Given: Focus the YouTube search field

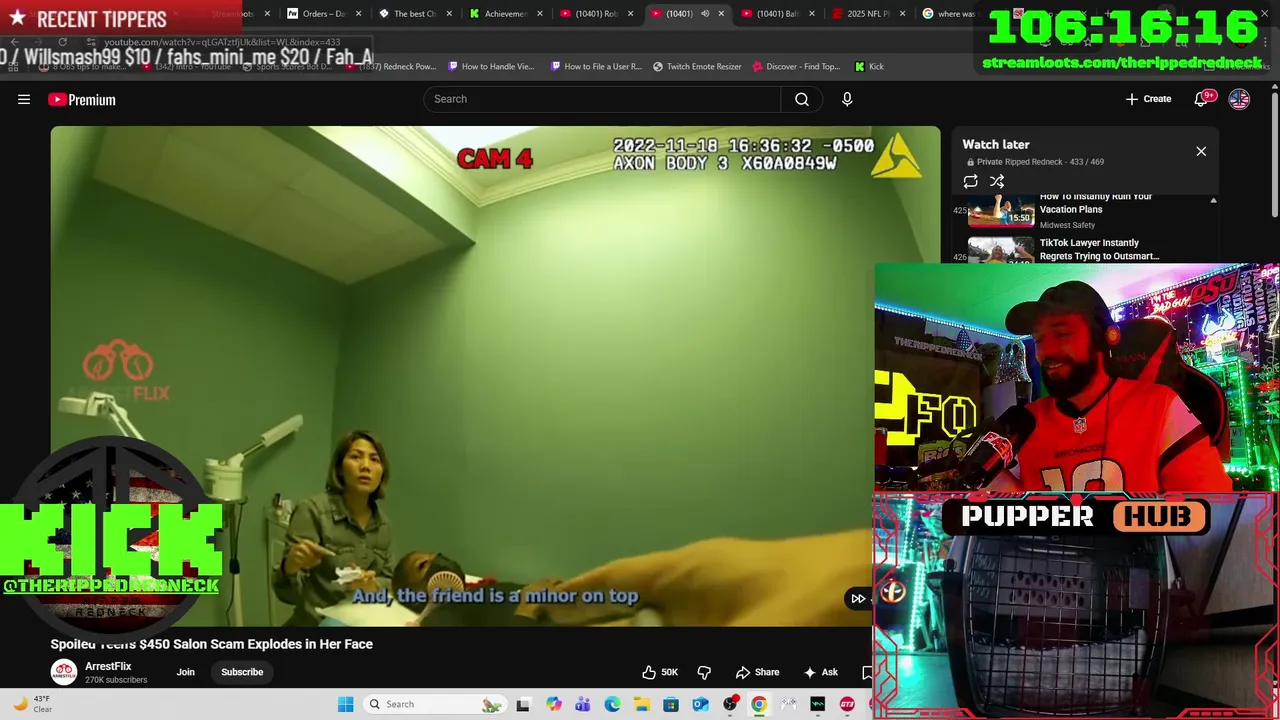Looking at the screenshot, I should (602, 99).
